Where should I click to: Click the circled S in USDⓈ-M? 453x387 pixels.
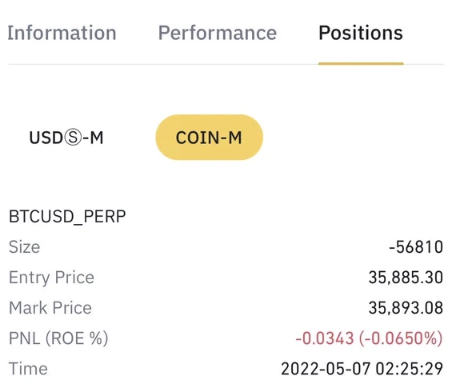click(72, 138)
